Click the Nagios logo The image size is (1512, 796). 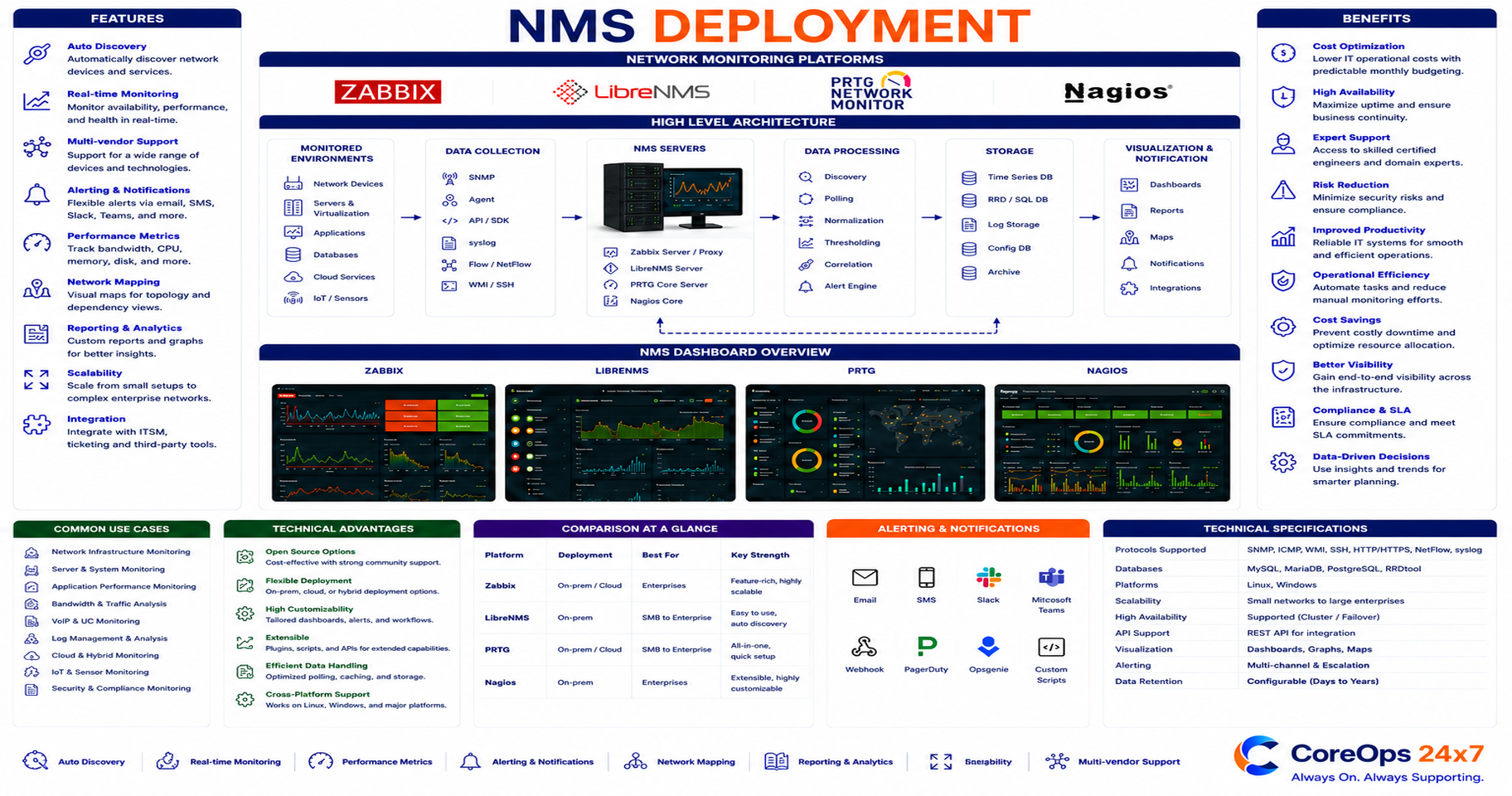(x=1117, y=91)
